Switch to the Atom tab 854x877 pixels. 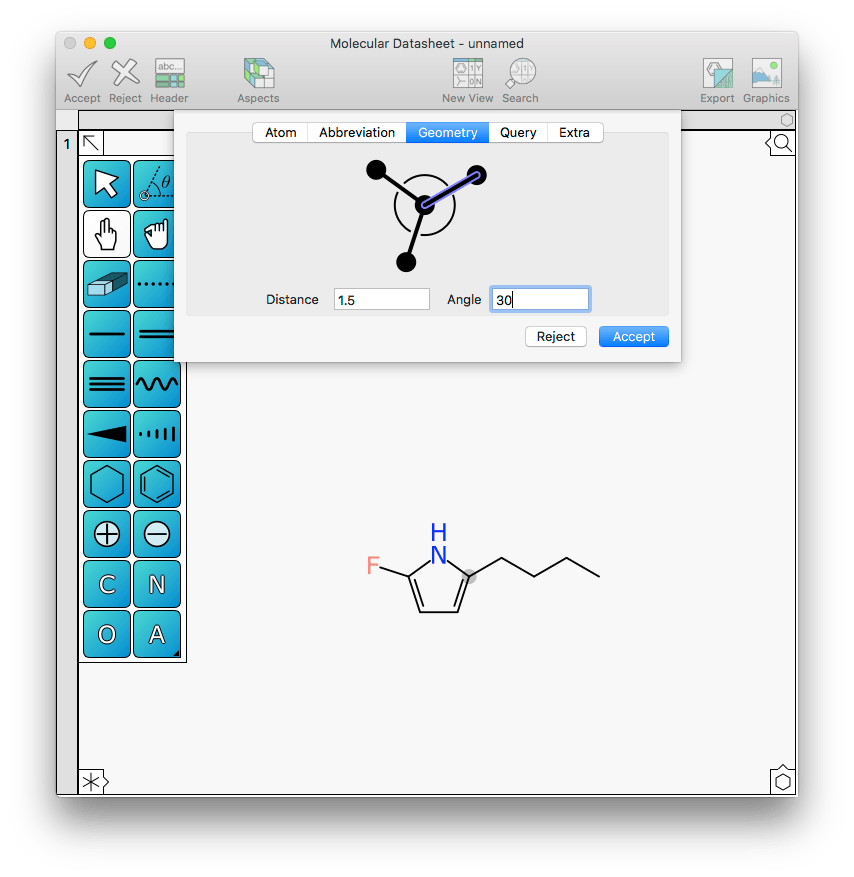point(280,132)
